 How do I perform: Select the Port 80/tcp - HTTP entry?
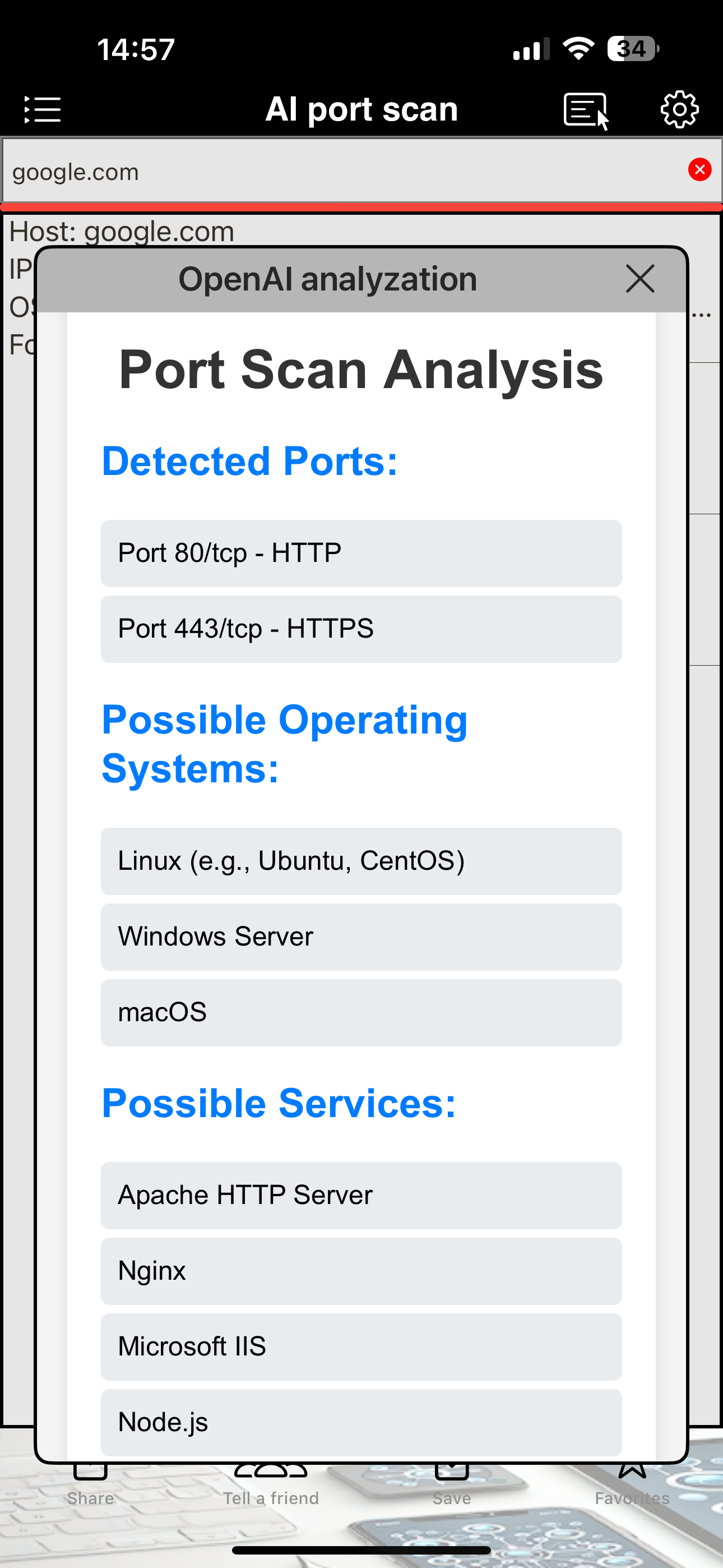(x=361, y=554)
